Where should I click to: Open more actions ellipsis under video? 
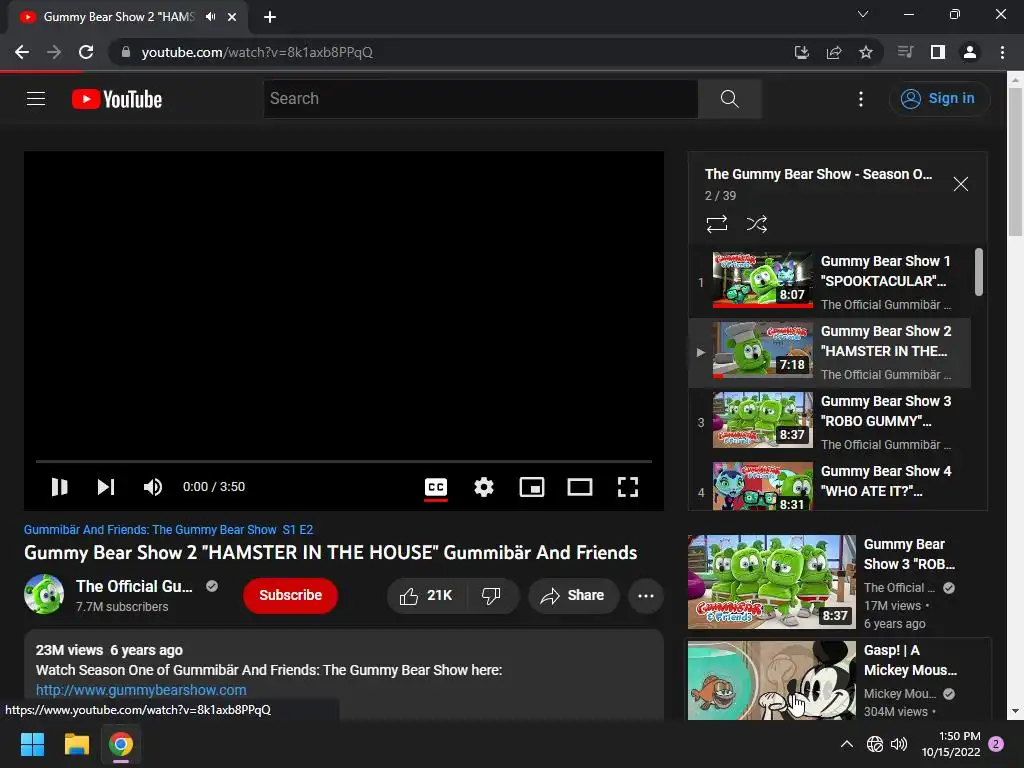point(646,596)
